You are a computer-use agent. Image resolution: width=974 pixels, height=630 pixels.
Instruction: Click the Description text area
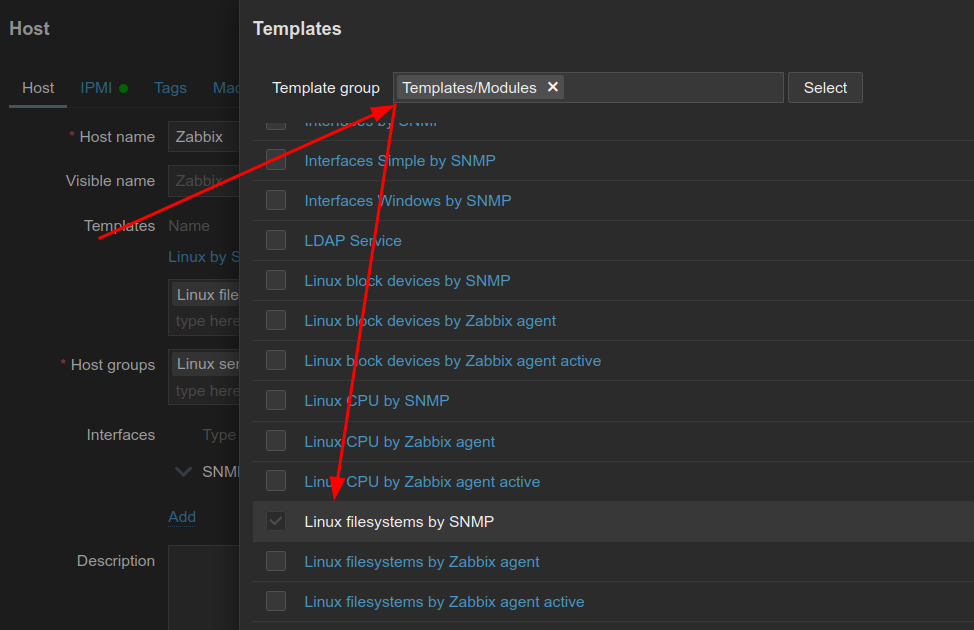pyautogui.click(x=204, y=588)
